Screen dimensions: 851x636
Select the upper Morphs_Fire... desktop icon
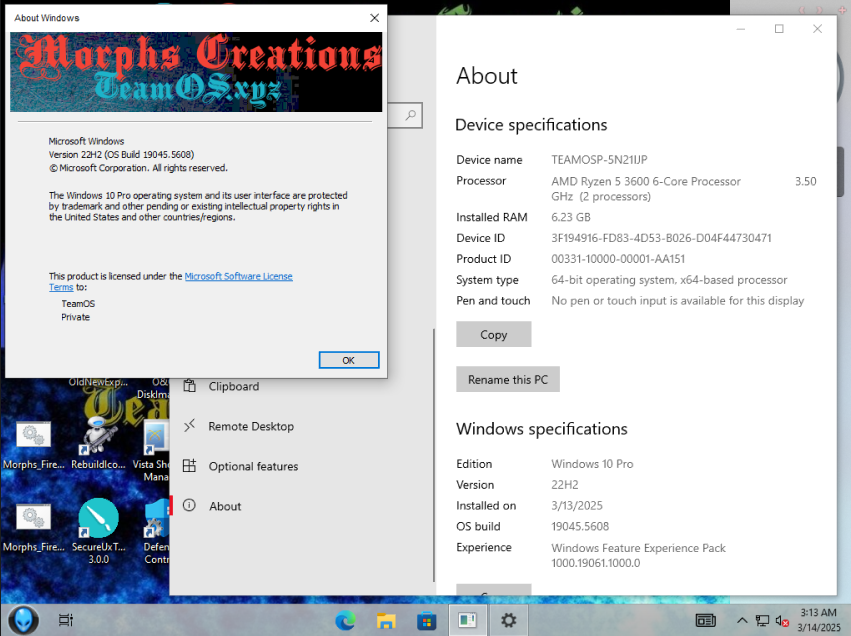[x=34, y=444]
